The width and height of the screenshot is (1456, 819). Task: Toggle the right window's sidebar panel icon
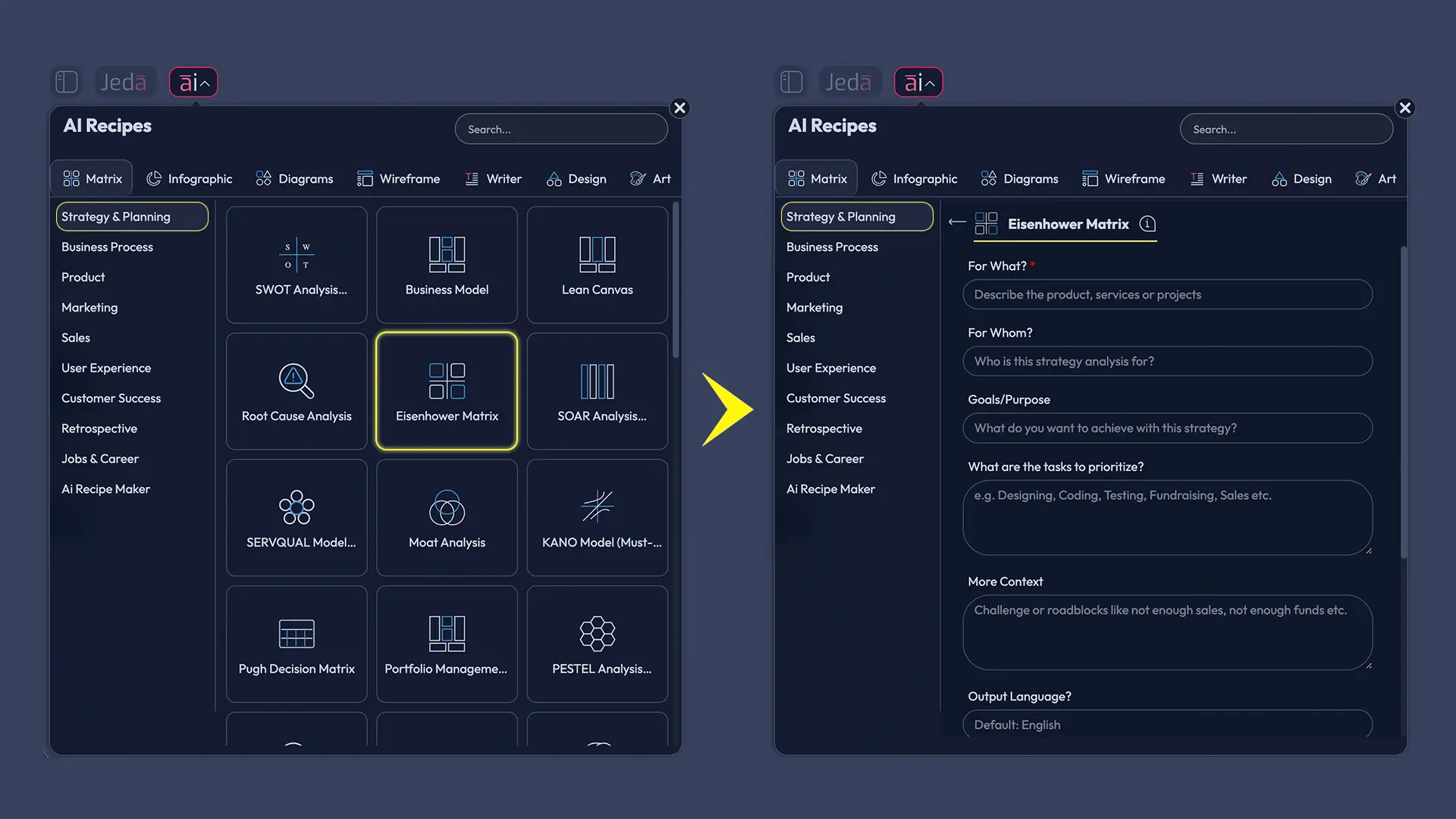click(x=792, y=82)
